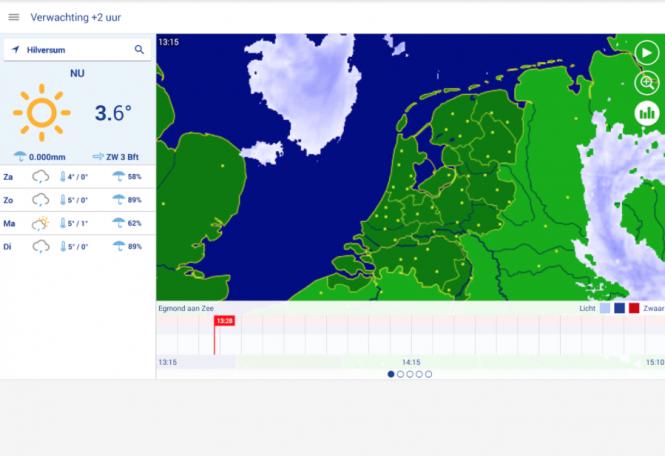The image size is (665, 456).
Task: Click the thermometer icon in Ma row
Action: 63,223
